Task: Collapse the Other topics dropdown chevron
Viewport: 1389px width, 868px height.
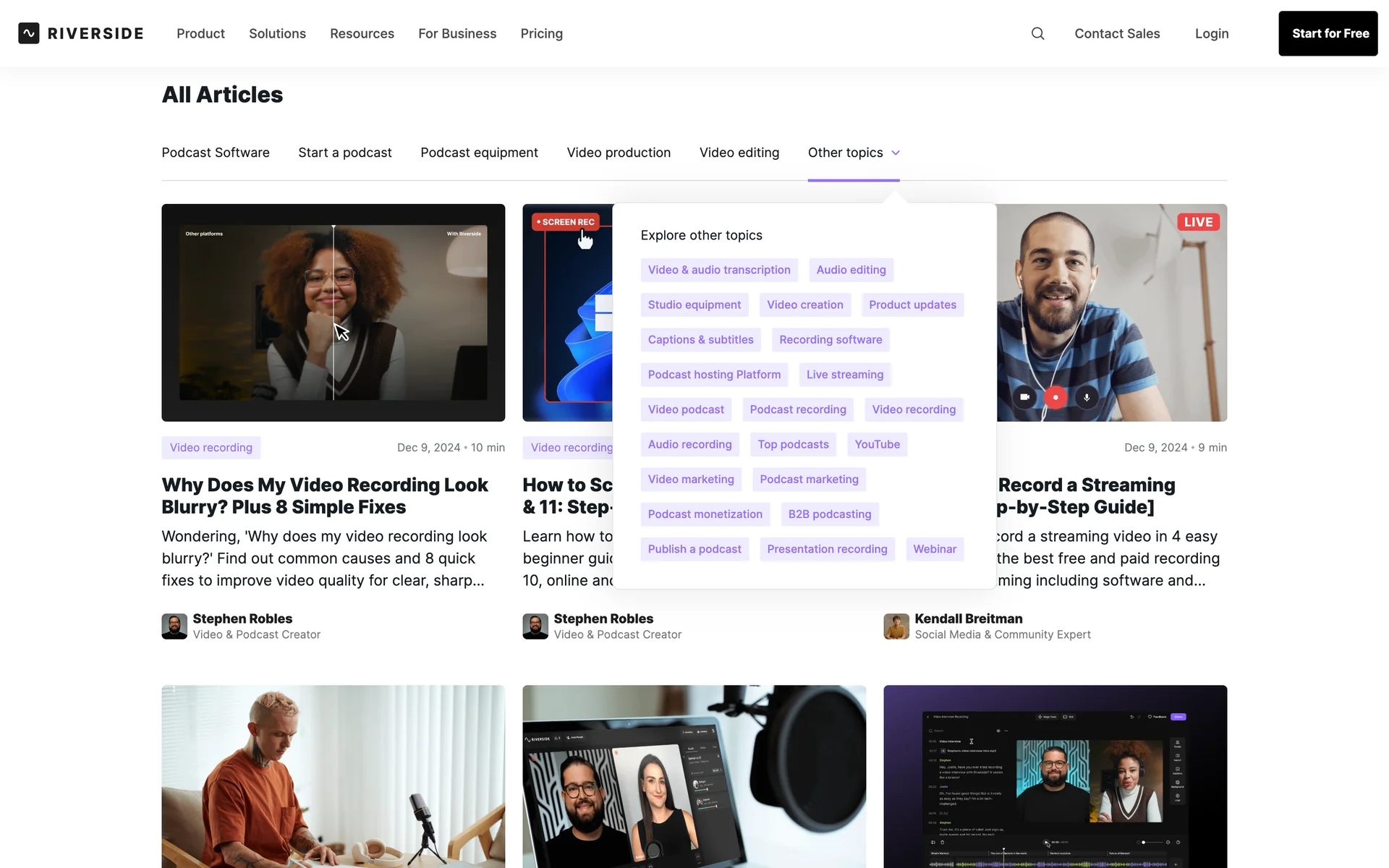Action: pyautogui.click(x=896, y=153)
